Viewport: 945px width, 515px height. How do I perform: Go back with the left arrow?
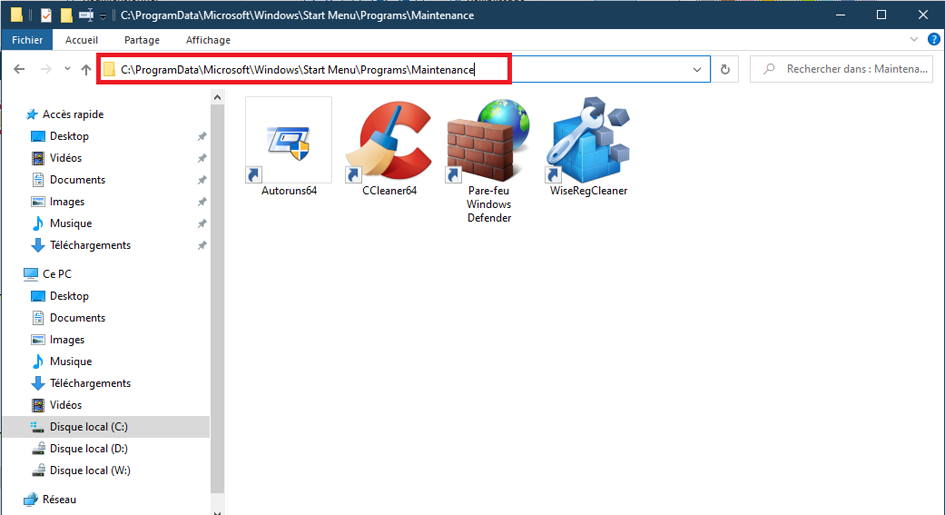click(19, 69)
